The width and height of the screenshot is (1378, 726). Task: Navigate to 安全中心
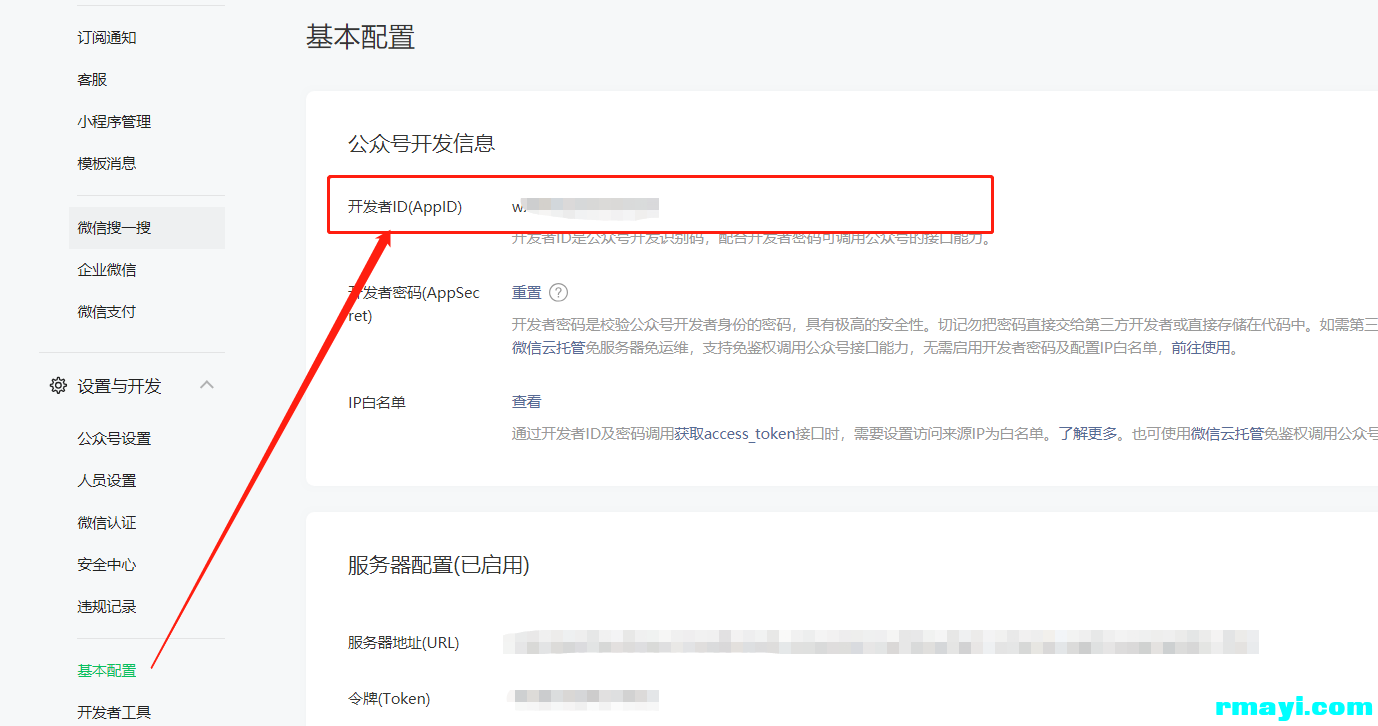tap(107, 565)
